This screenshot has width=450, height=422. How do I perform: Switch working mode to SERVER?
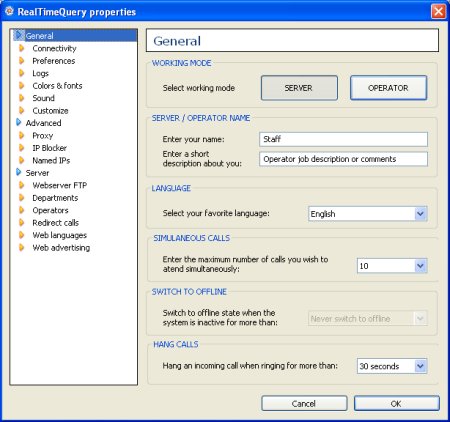pos(299,88)
